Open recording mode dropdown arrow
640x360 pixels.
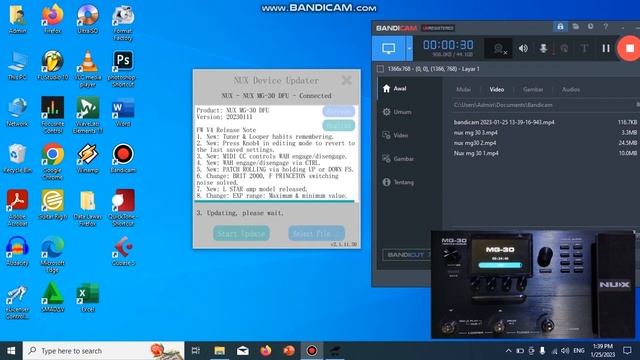tap(409, 49)
